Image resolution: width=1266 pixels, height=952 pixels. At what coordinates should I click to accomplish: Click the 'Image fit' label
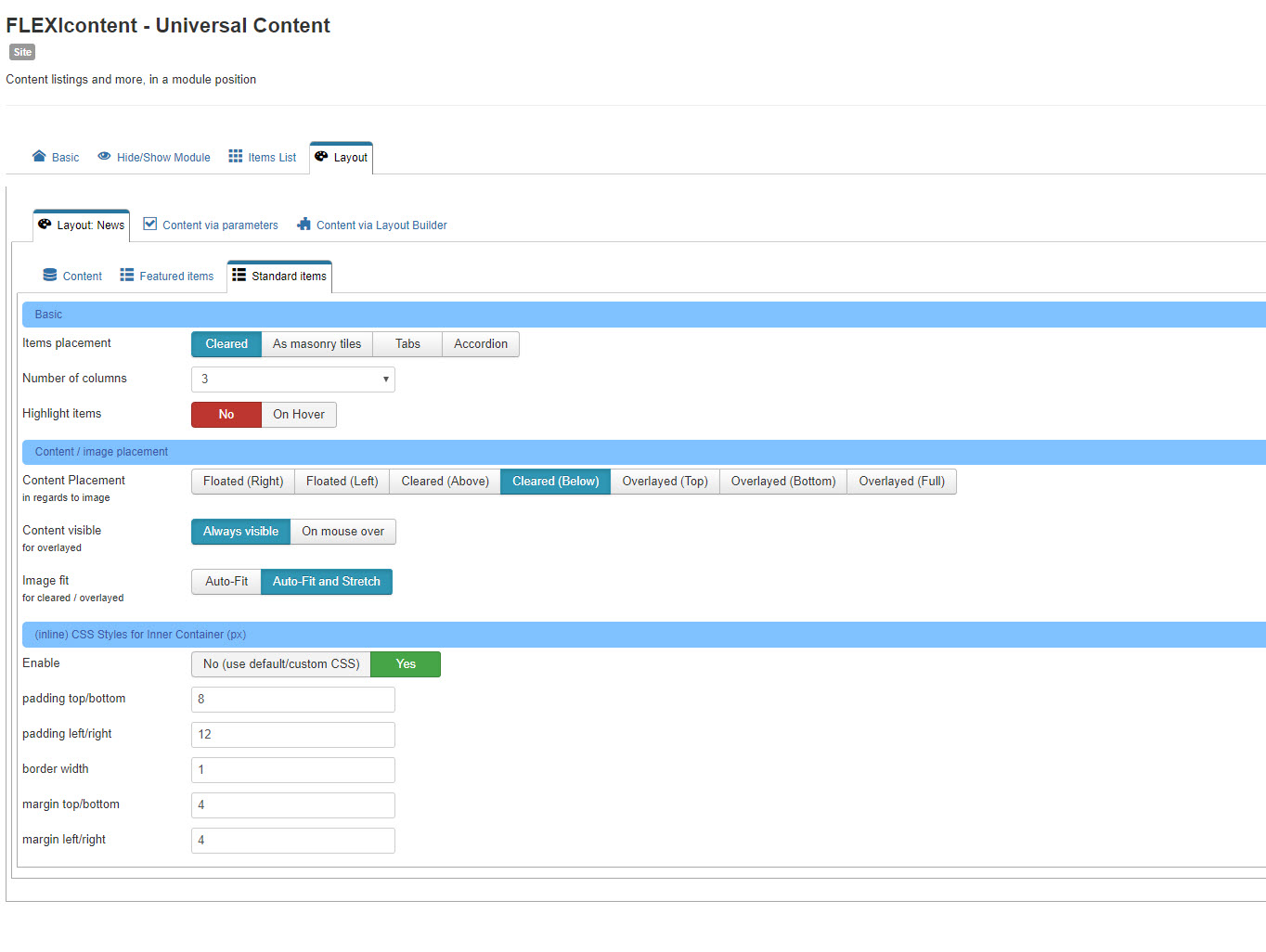tap(45, 581)
